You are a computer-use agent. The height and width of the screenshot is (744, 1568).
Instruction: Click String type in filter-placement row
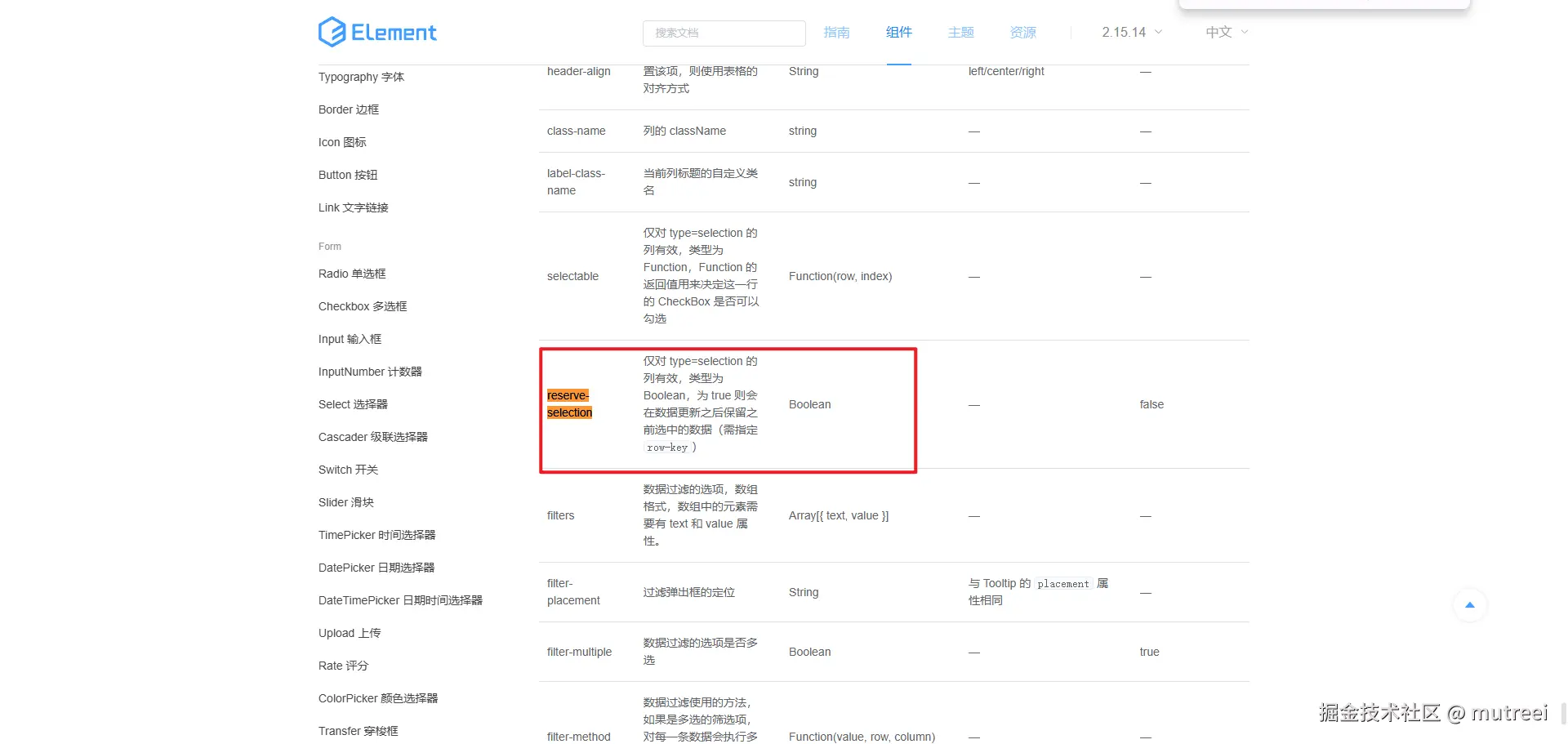(x=804, y=593)
